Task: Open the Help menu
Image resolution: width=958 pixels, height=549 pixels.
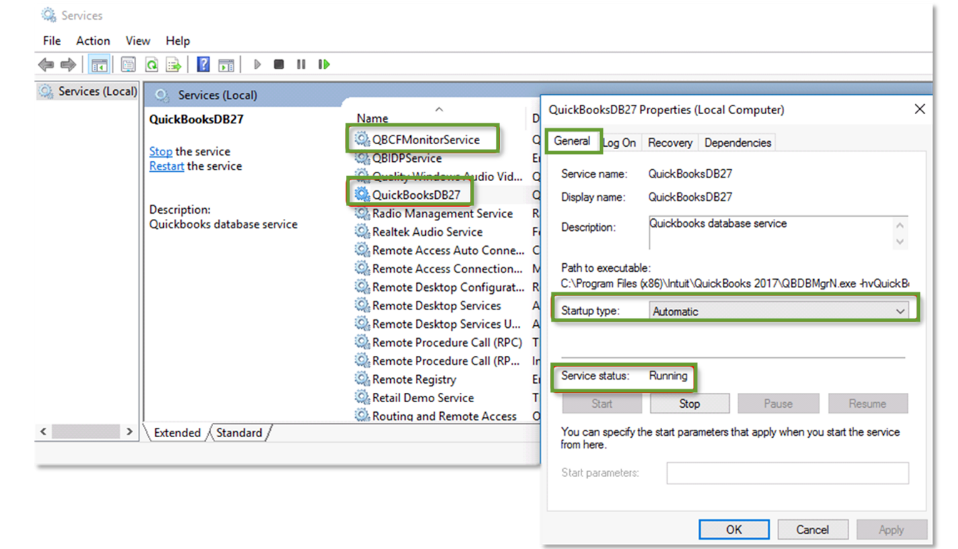Action: tap(178, 41)
